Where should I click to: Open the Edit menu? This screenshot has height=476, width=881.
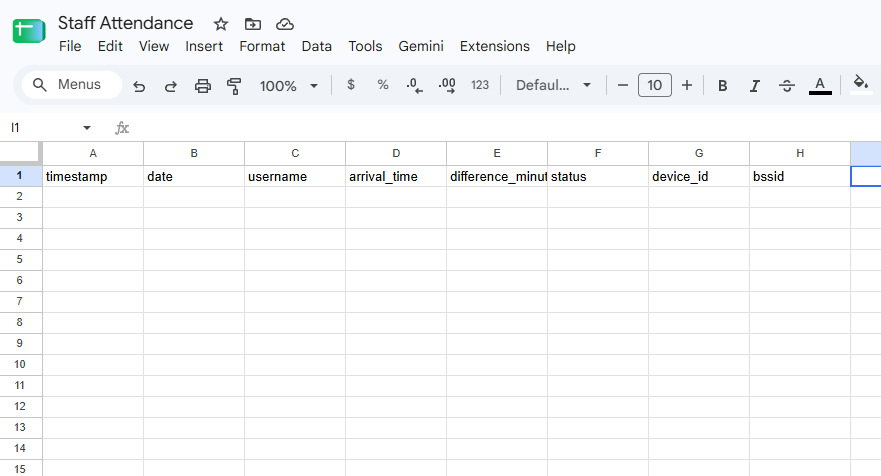tap(110, 46)
